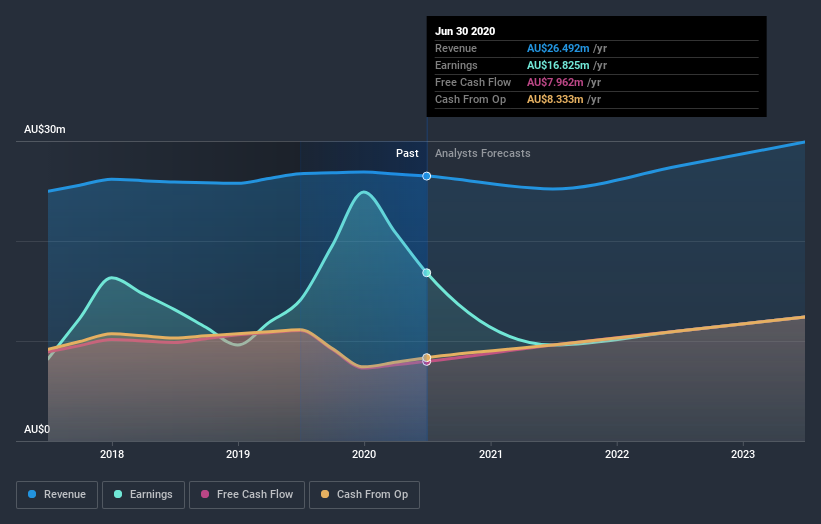821x524 pixels.
Task: Click the AU$7.962m free cash flow value
Action: [x=555, y=82]
